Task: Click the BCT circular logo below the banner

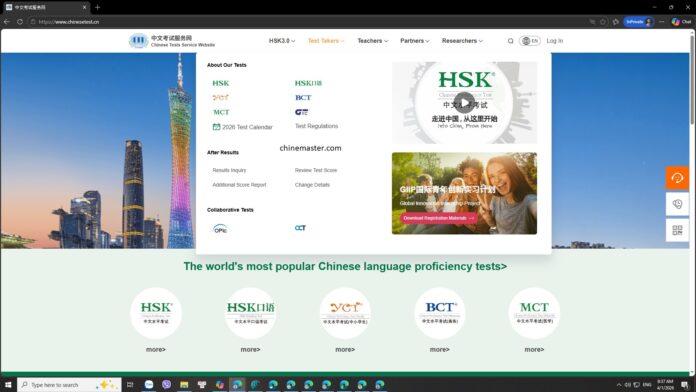Action: pos(439,313)
